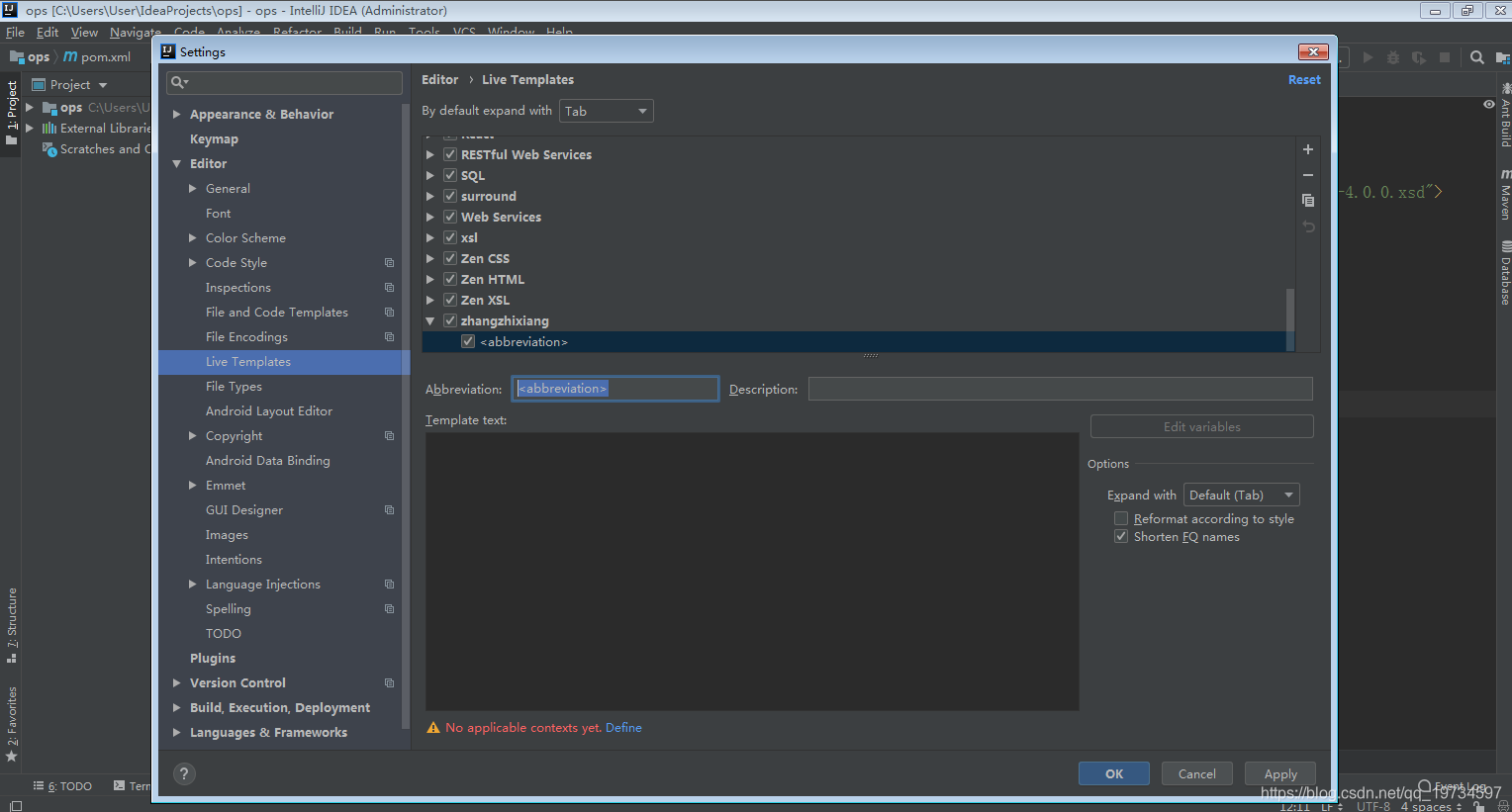The width and height of the screenshot is (1512, 812).
Task: Click project-level icon beside Code Style
Action: pyautogui.click(x=389, y=263)
